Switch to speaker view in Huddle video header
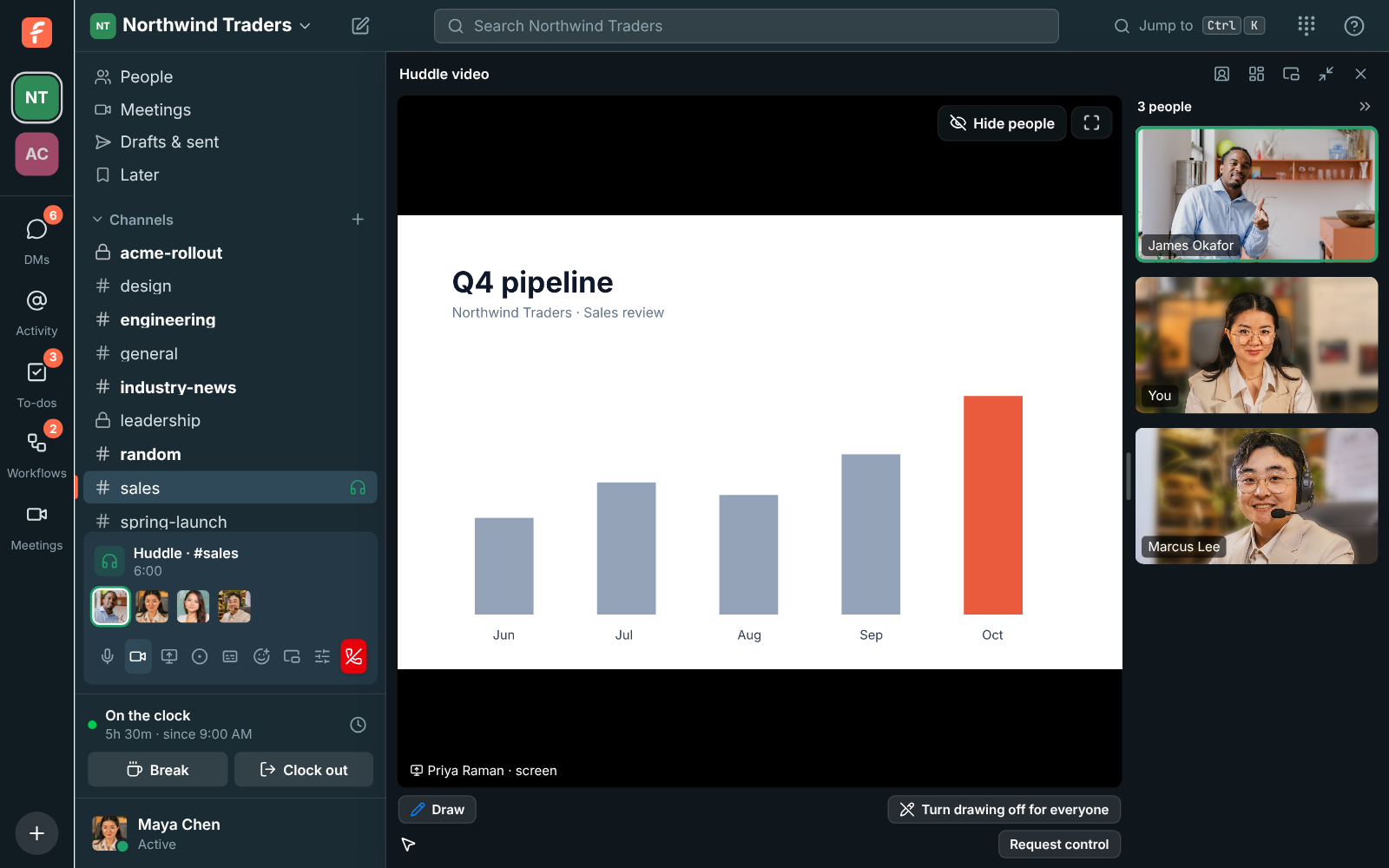 tap(1221, 74)
